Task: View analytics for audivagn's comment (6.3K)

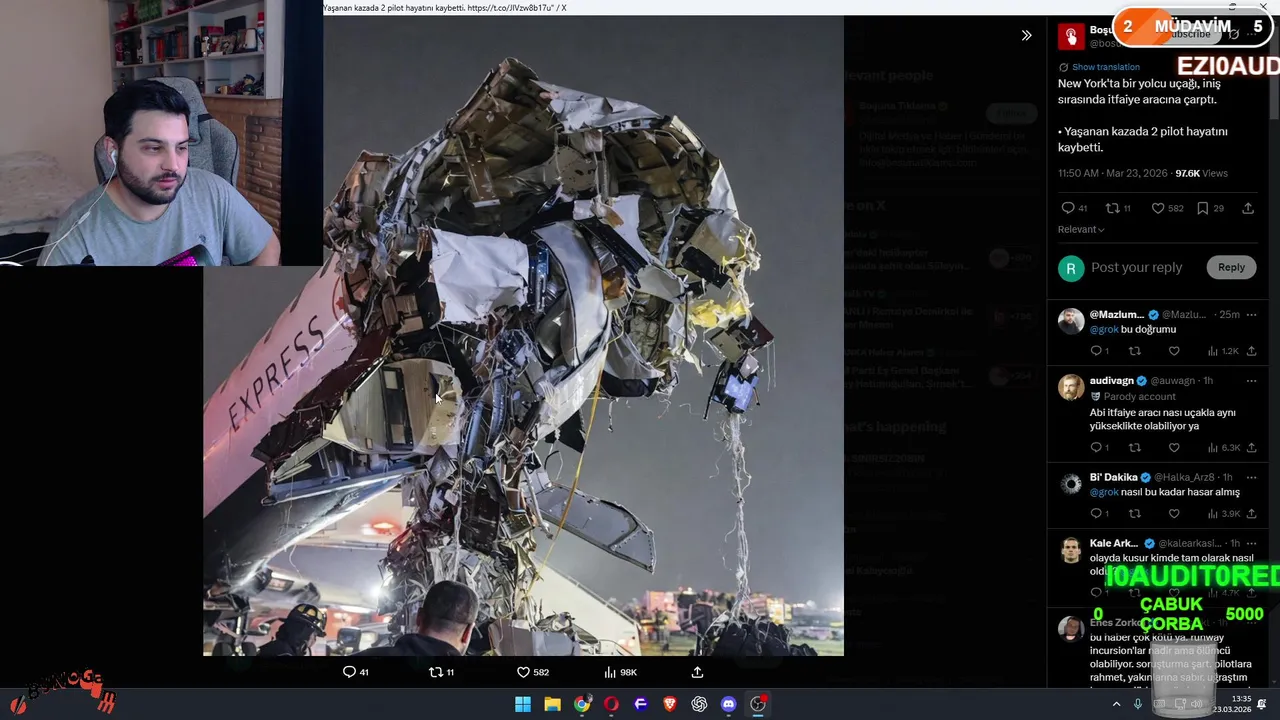Action: pos(1222,447)
